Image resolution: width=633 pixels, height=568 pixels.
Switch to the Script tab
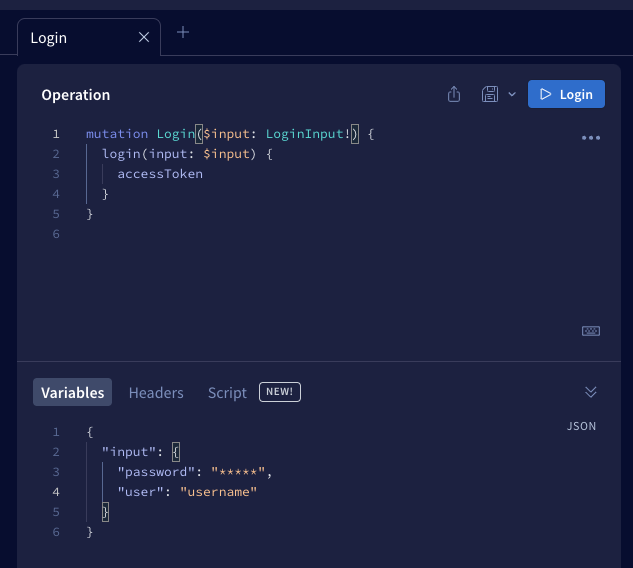click(227, 392)
